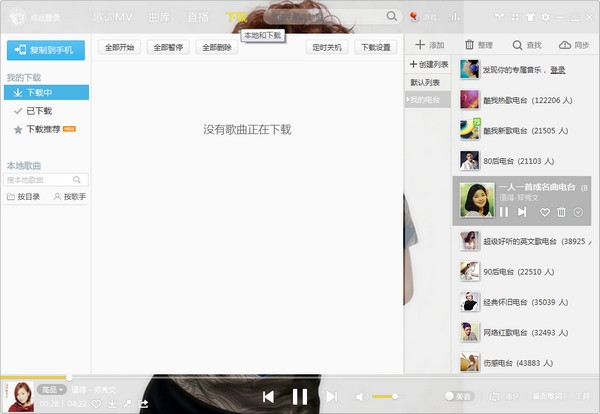Click the volume speaker icon in bottom bar
The height and width of the screenshot is (414, 600).
point(360,397)
